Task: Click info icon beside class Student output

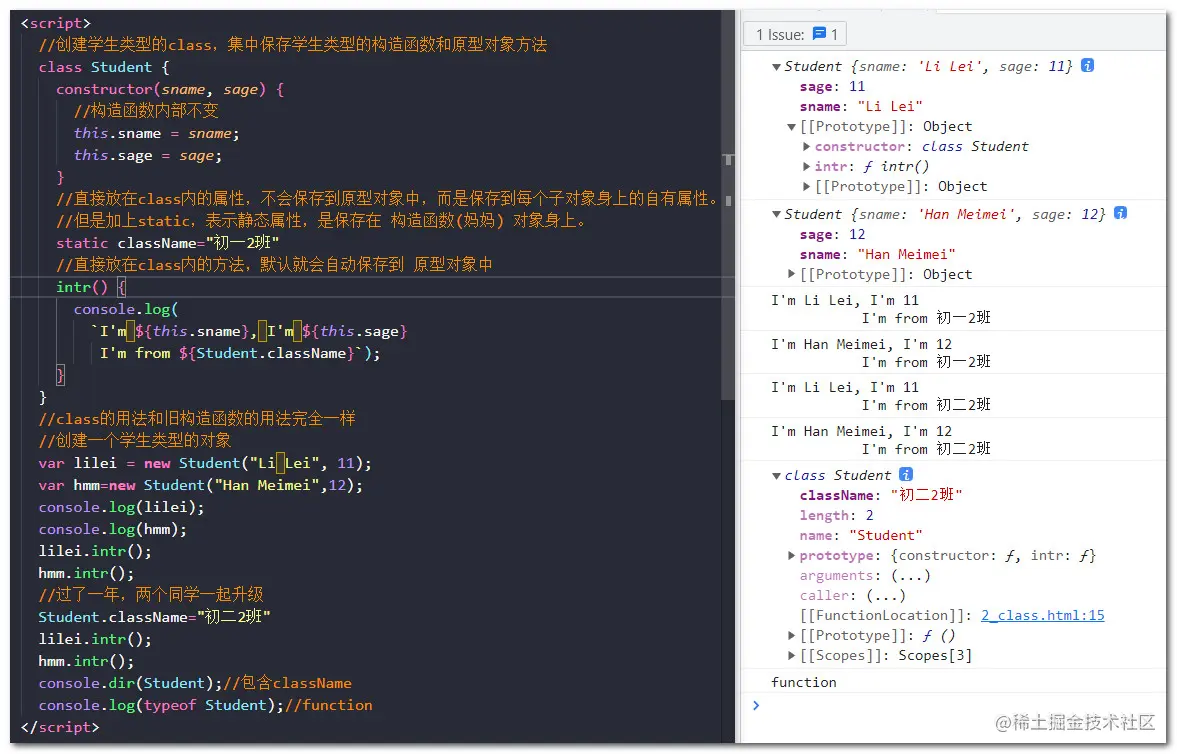Action: (906, 474)
